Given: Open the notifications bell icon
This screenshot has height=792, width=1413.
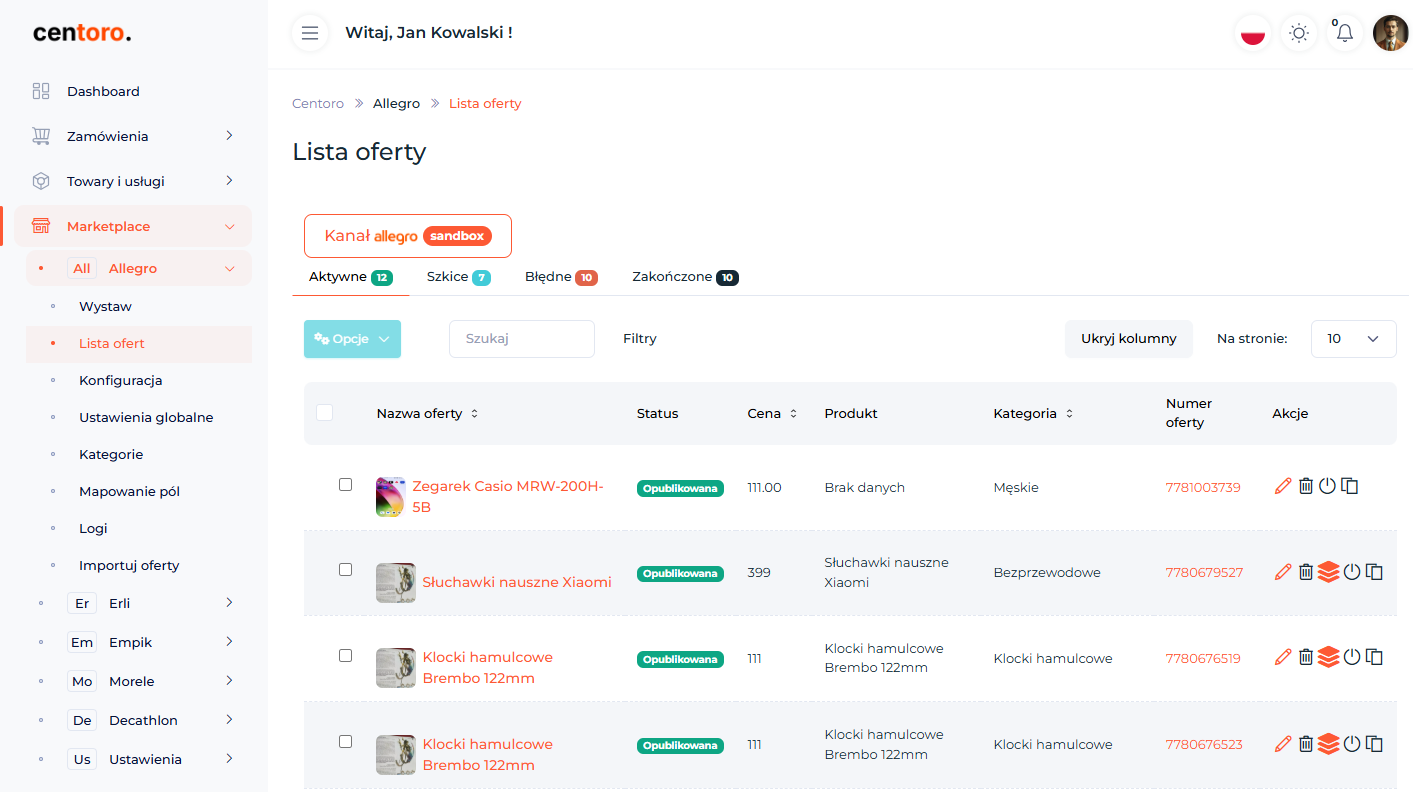Looking at the screenshot, I should [1344, 33].
